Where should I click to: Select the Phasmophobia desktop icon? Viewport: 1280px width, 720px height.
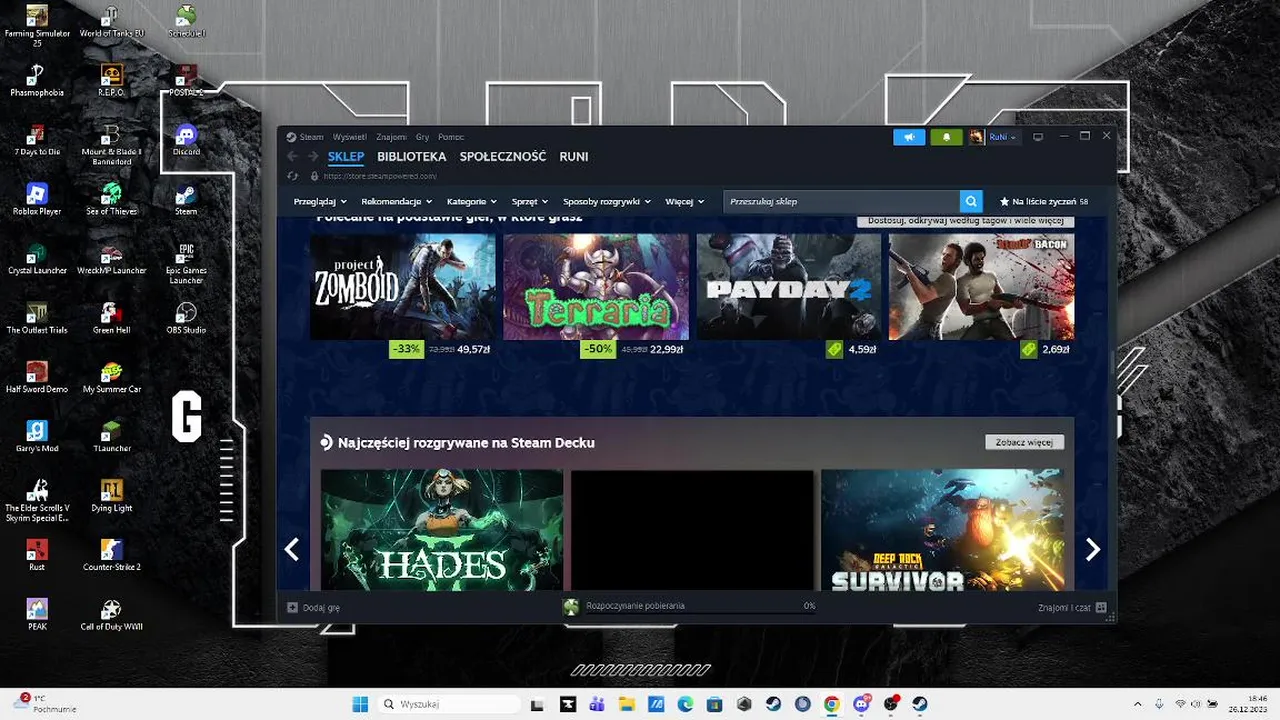(x=37, y=80)
